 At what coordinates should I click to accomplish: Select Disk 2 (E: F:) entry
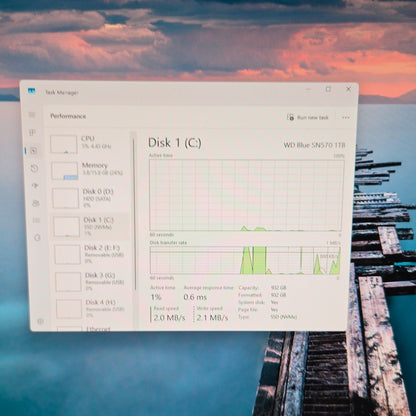tap(92, 254)
